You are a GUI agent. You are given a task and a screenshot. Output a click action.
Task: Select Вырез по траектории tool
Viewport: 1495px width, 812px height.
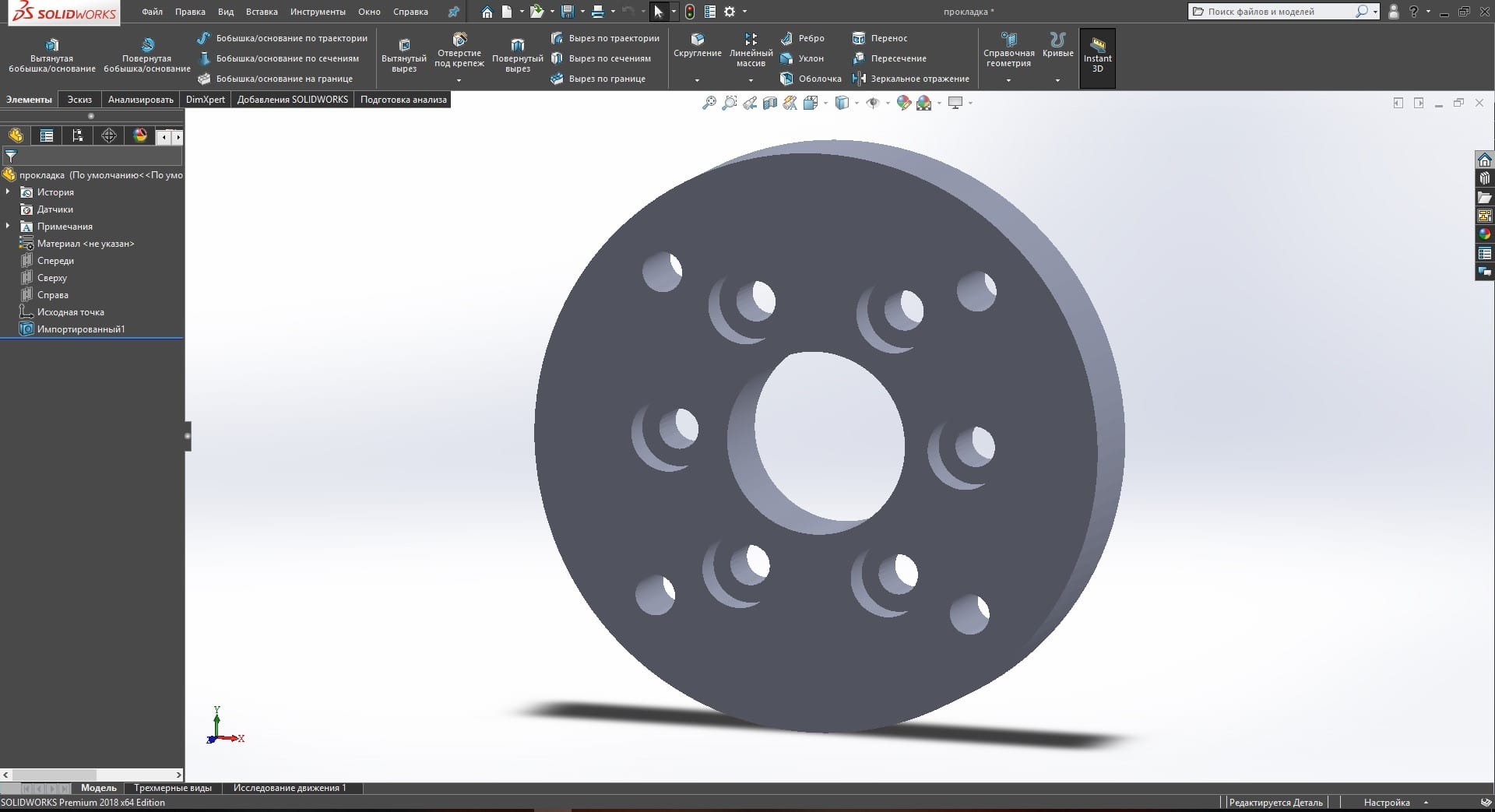pyautogui.click(x=605, y=38)
